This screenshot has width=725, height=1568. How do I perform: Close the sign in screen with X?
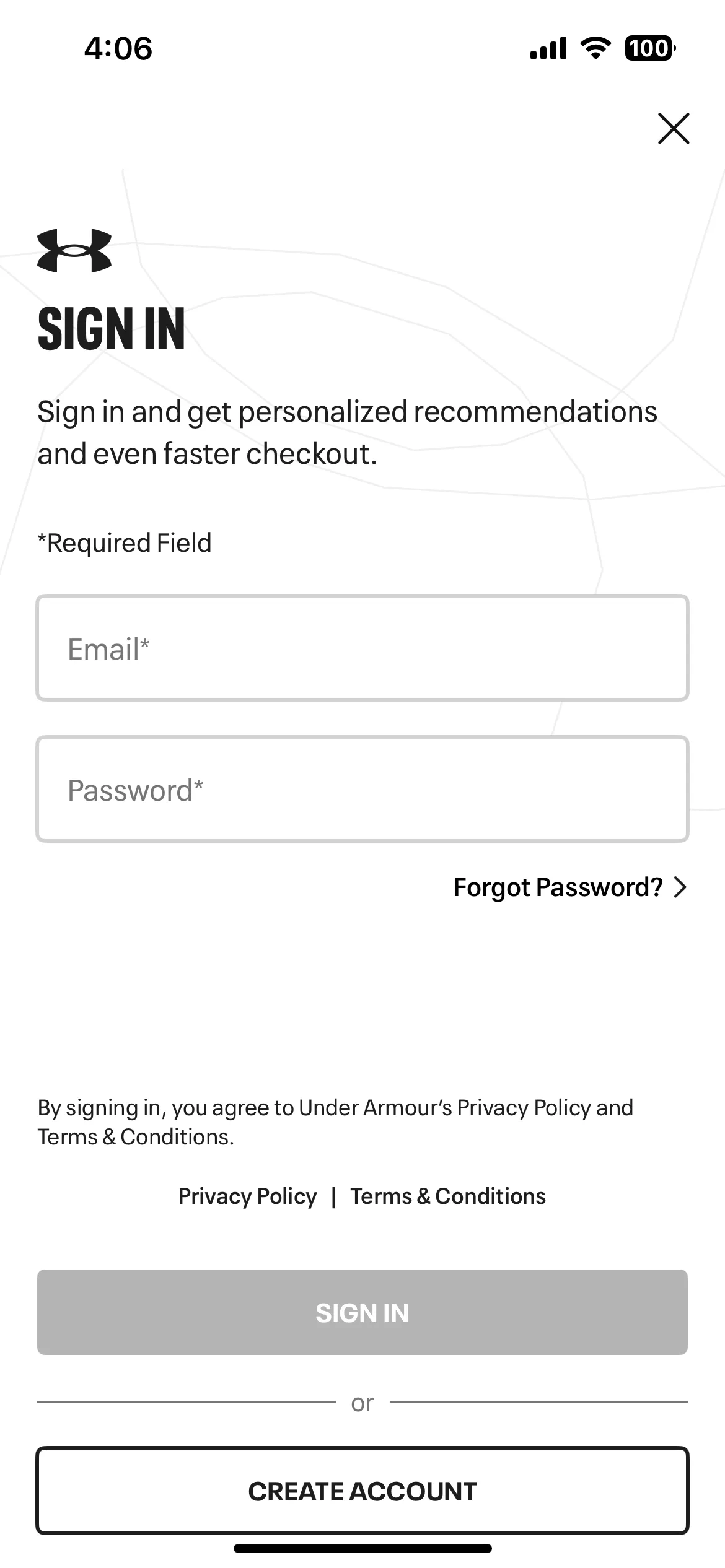(x=674, y=128)
